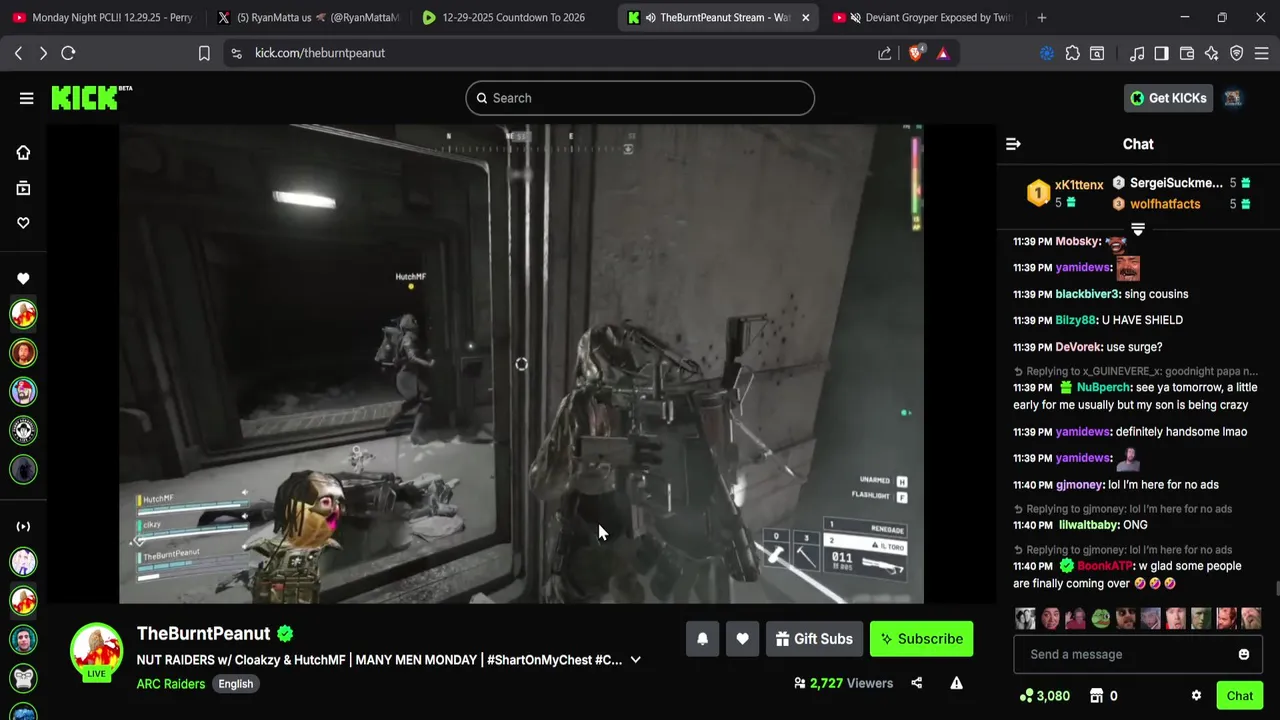The height and width of the screenshot is (720, 1280).
Task: Open Brave Rewards triangle icon
Action: 942,53
